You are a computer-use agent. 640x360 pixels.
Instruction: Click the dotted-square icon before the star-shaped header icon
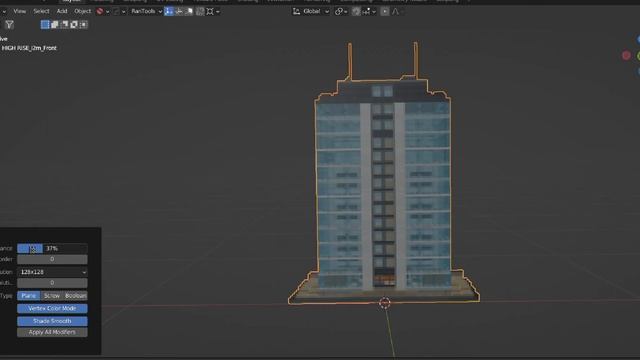coord(200,11)
